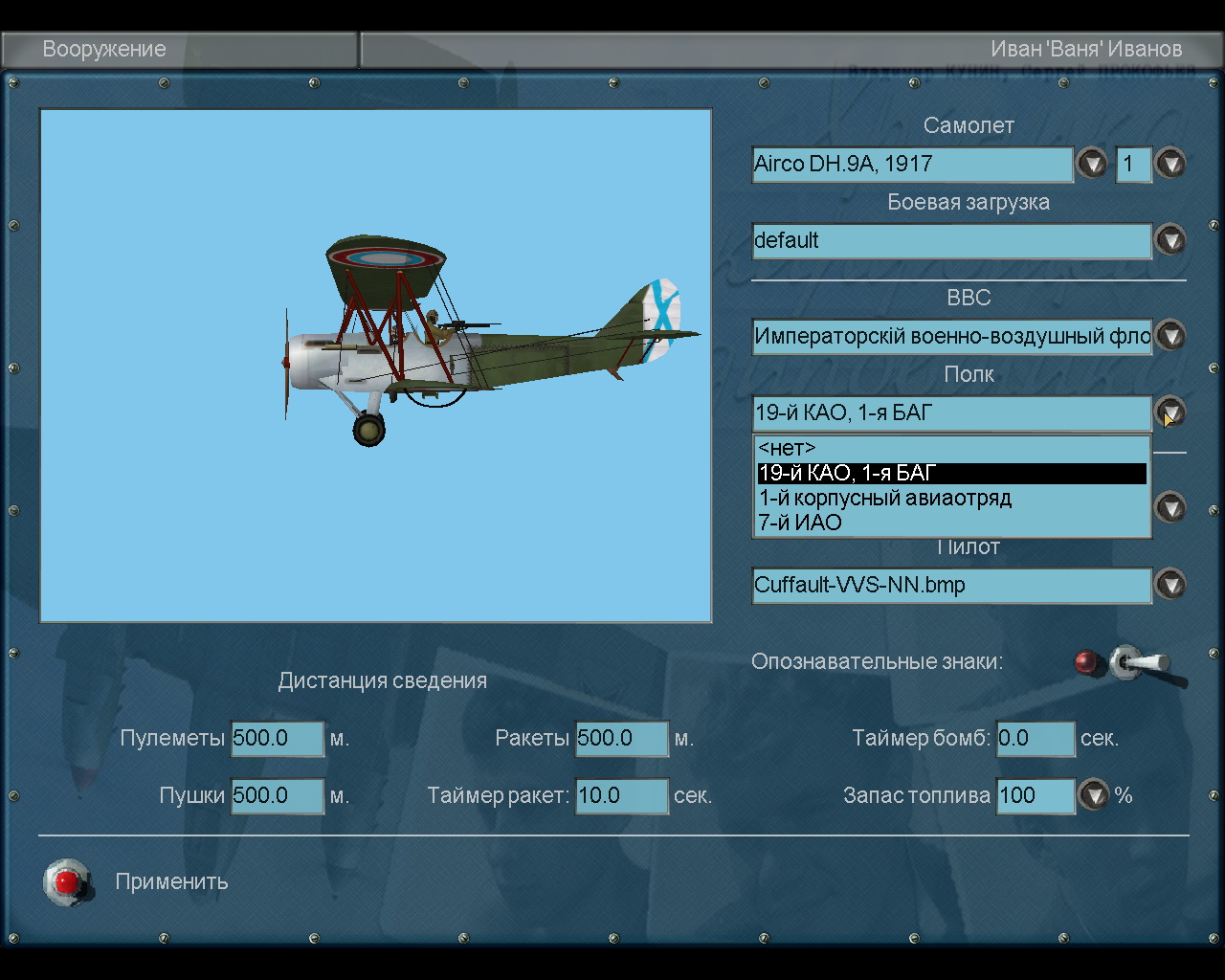Click the Пилот skin round arrow button
Image resolution: width=1225 pixels, height=980 pixels.
[1170, 585]
